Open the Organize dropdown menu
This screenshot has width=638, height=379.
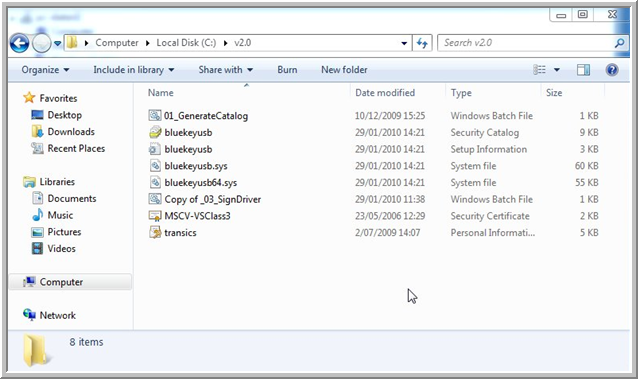pyautogui.click(x=45, y=70)
